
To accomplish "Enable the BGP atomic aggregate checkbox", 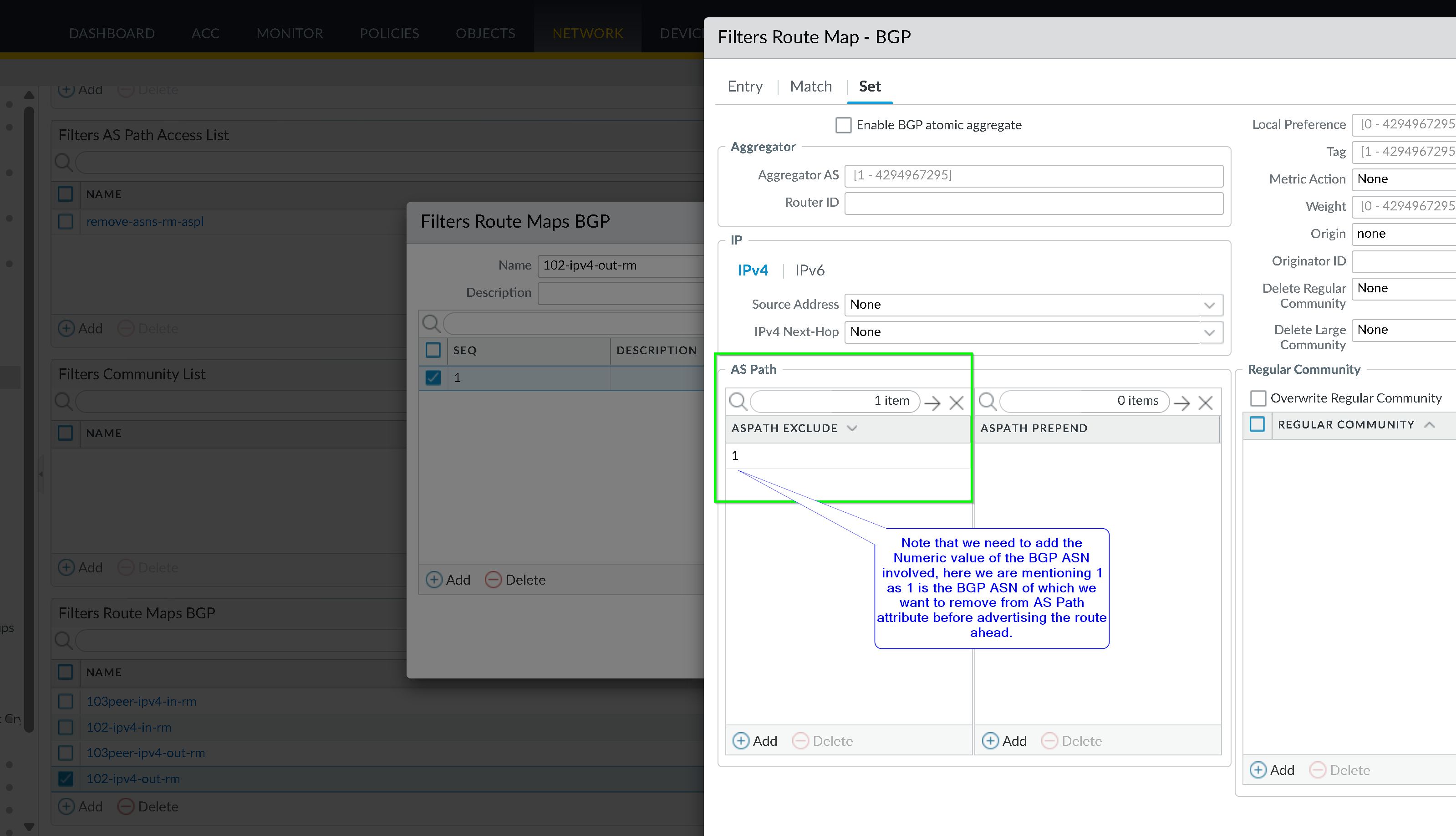I will click(843, 125).
